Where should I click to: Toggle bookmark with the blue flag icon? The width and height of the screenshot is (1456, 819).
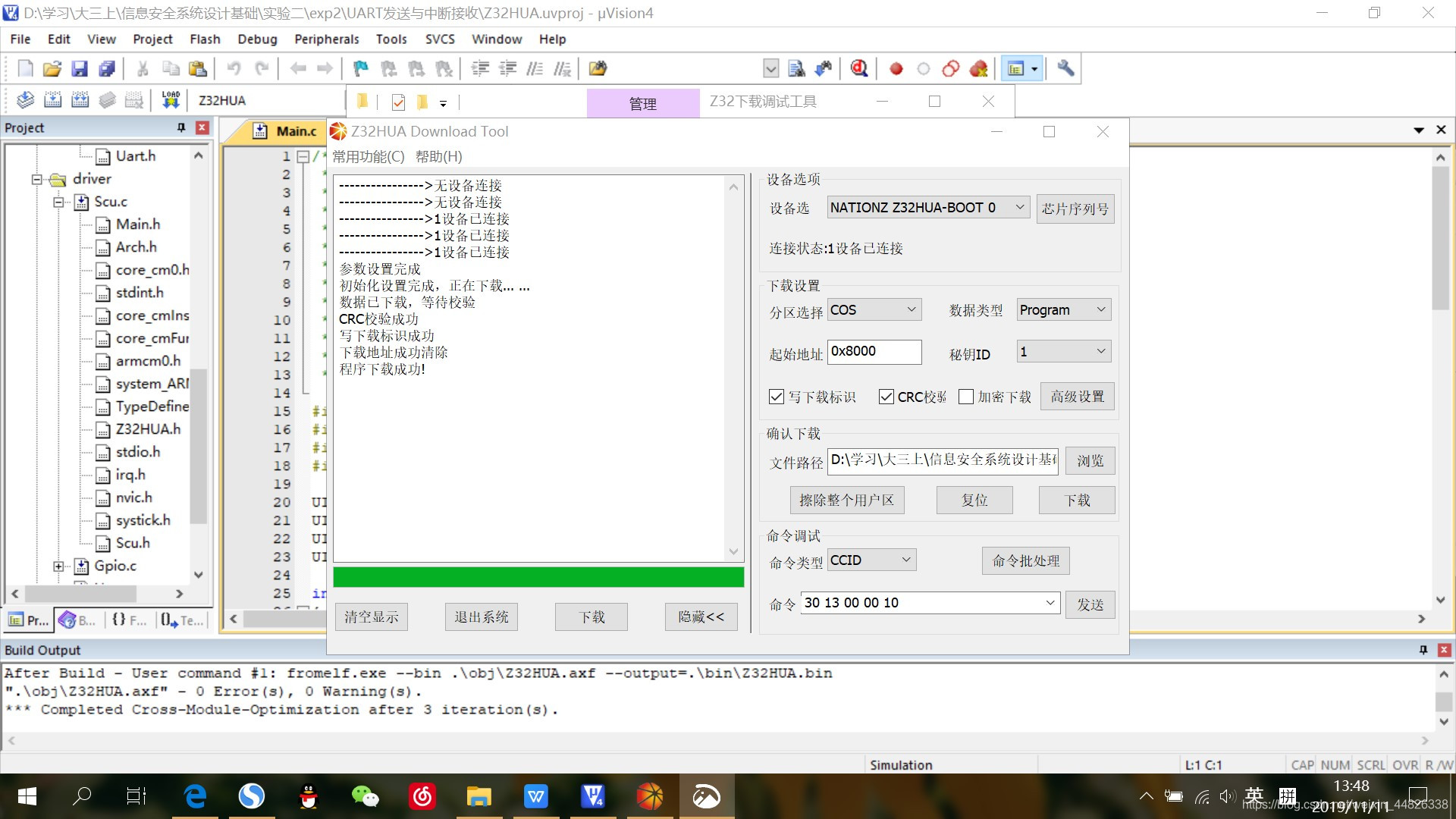click(361, 69)
